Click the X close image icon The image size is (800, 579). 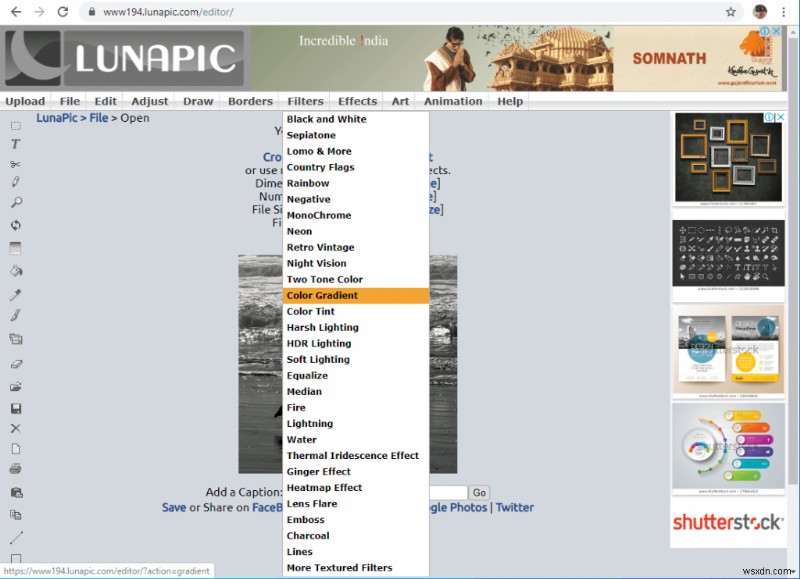(x=16, y=429)
